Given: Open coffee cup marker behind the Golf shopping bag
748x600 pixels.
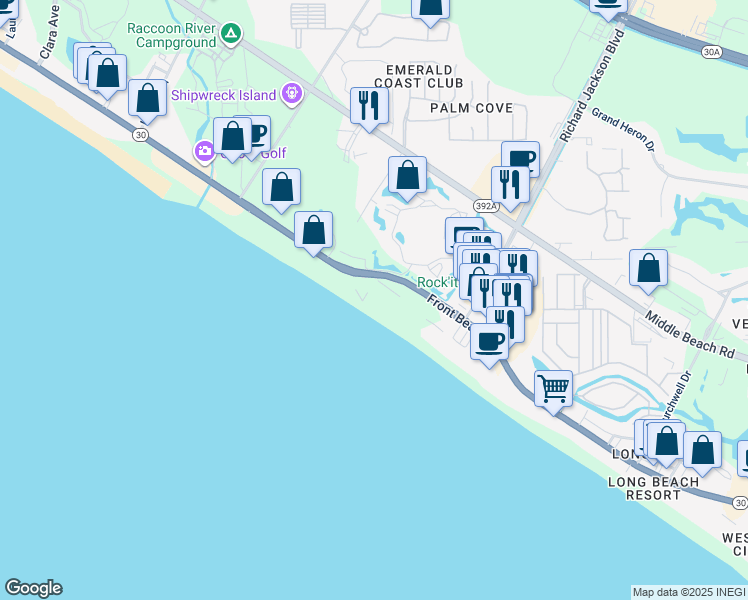Looking at the screenshot, I should (260, 134).
